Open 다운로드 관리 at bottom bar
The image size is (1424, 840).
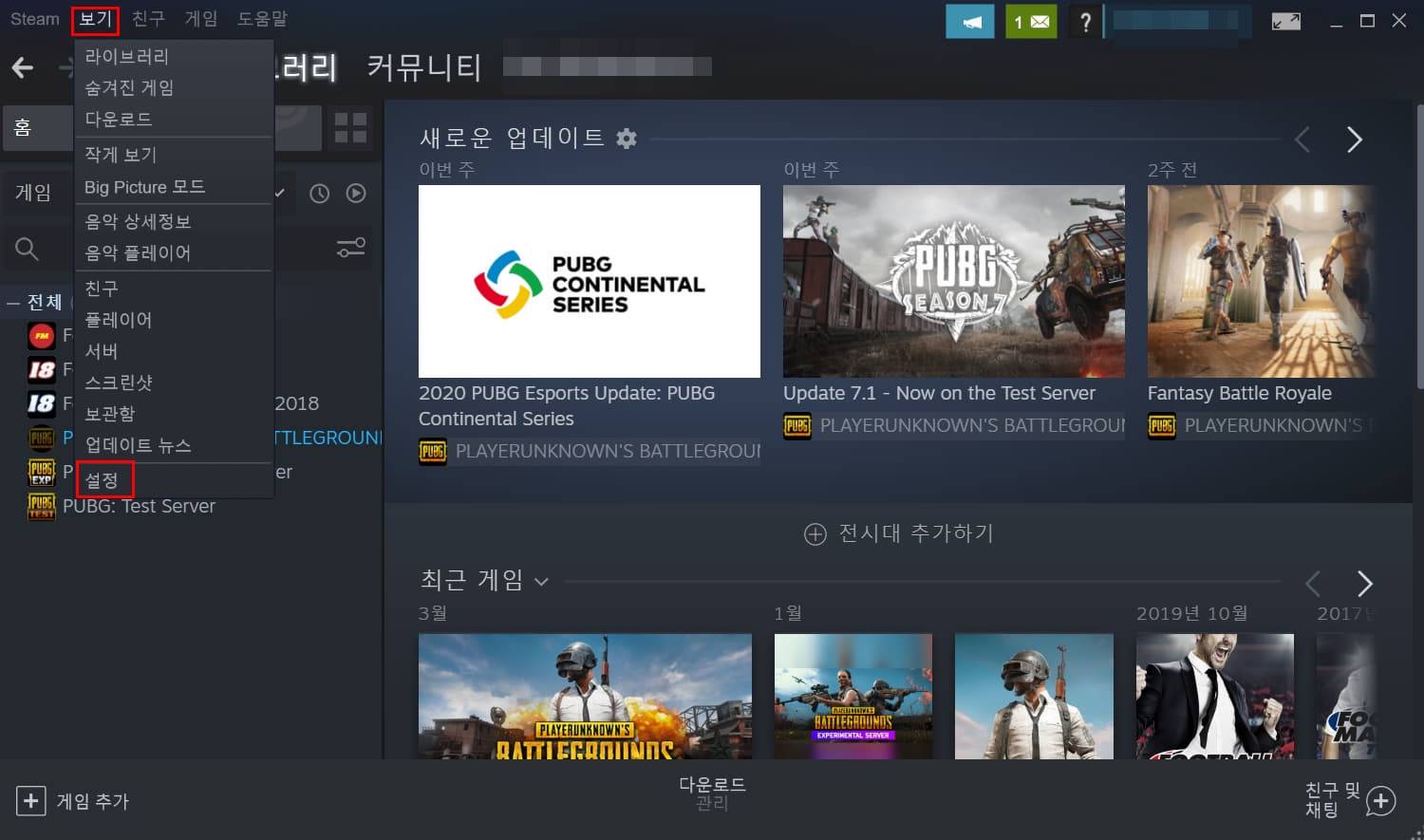[712, 793]
